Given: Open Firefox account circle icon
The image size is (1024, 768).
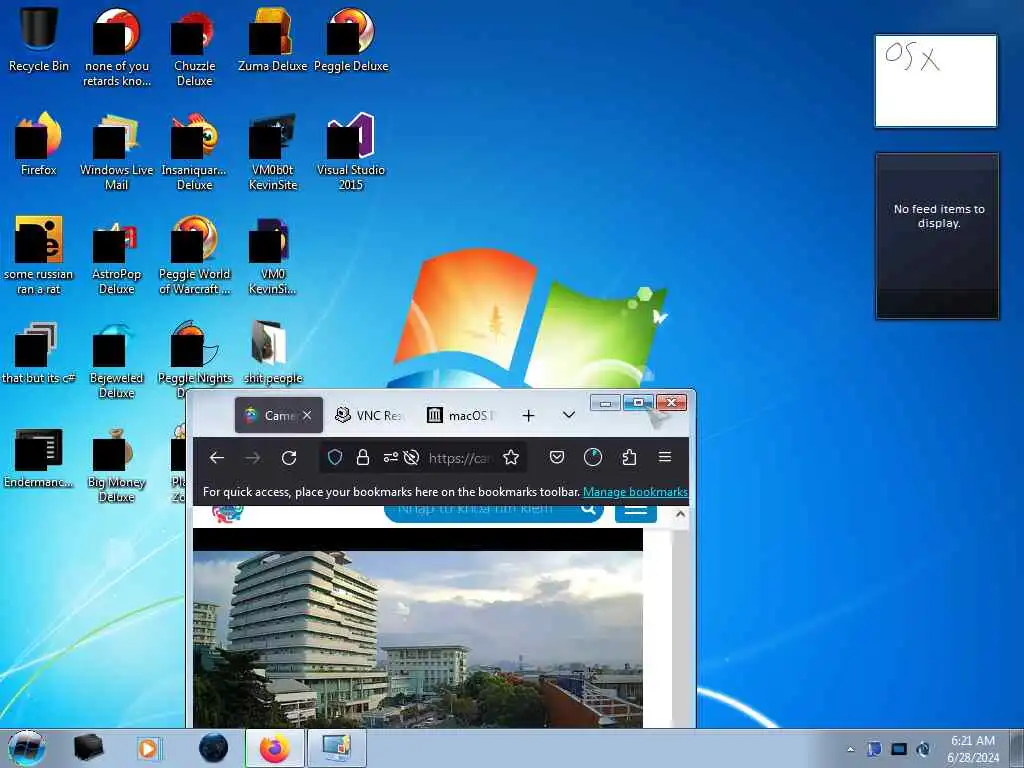Looking at the screenshot, I should pyautogui.click(x=592, y=458).
